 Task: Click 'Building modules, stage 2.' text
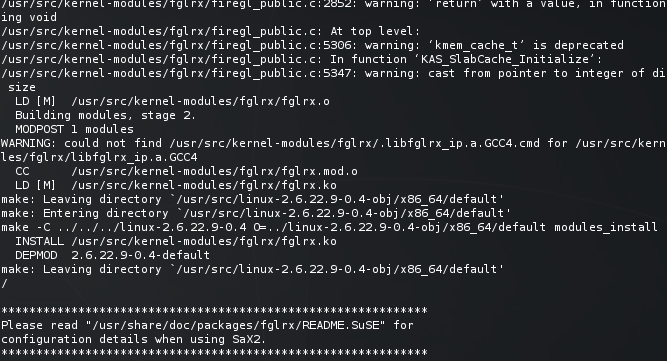105,115
